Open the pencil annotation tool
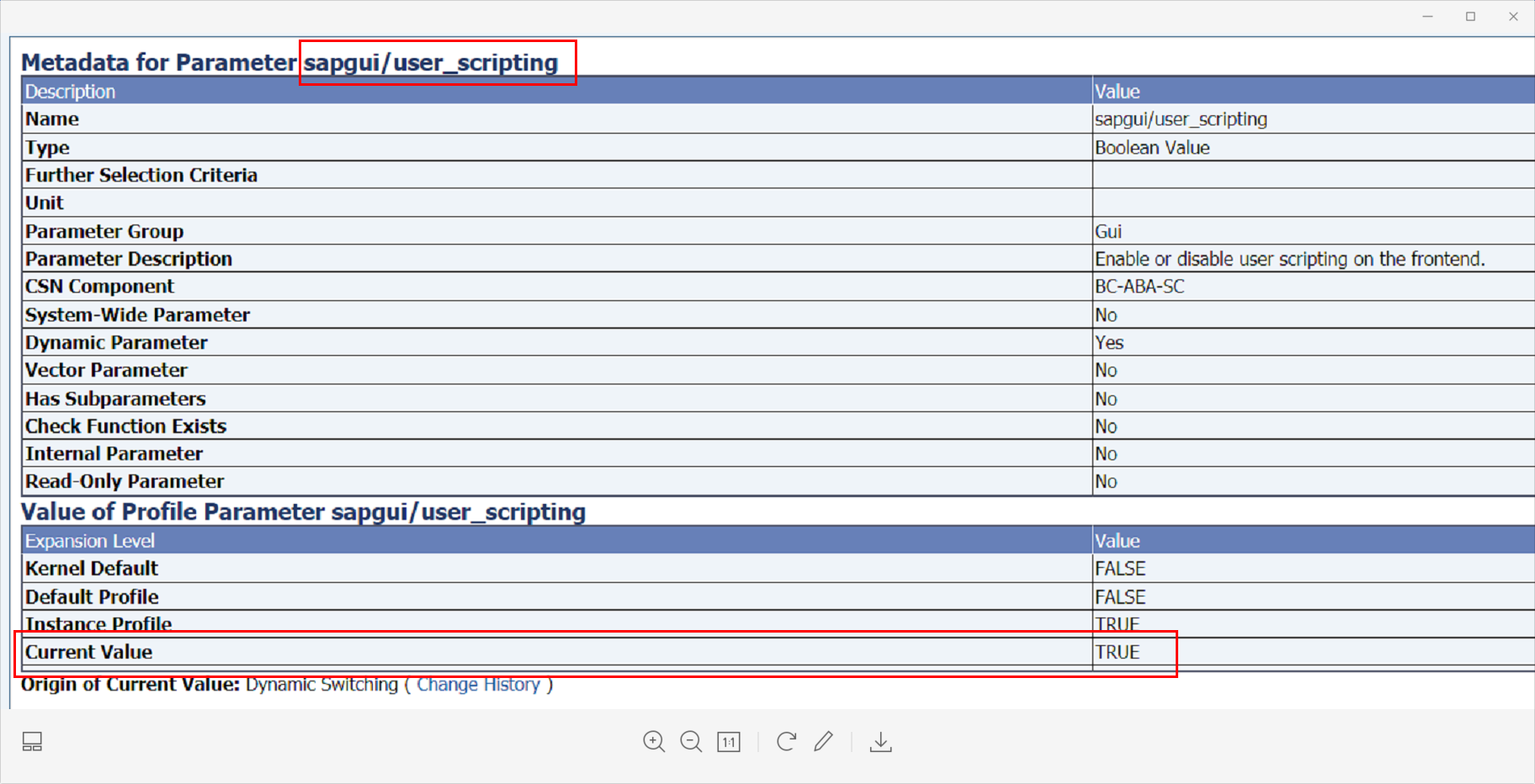The width and height of the screenshot is (1535, 784). 823,742
